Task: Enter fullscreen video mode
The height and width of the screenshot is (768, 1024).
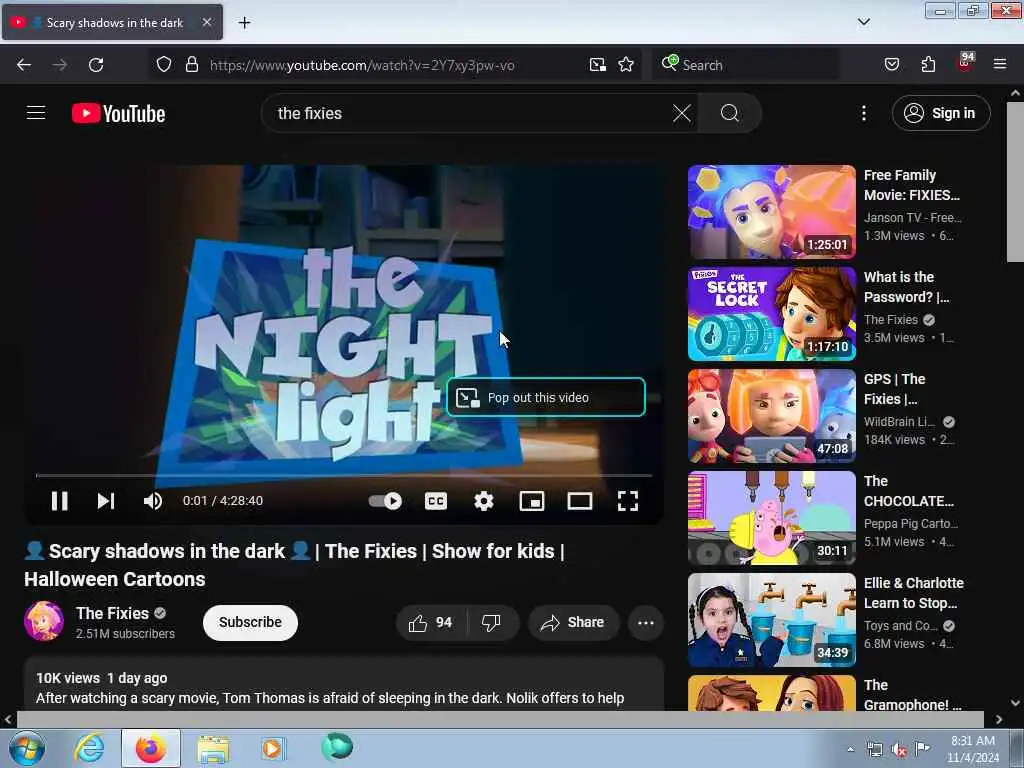Action: coord(628,501)
